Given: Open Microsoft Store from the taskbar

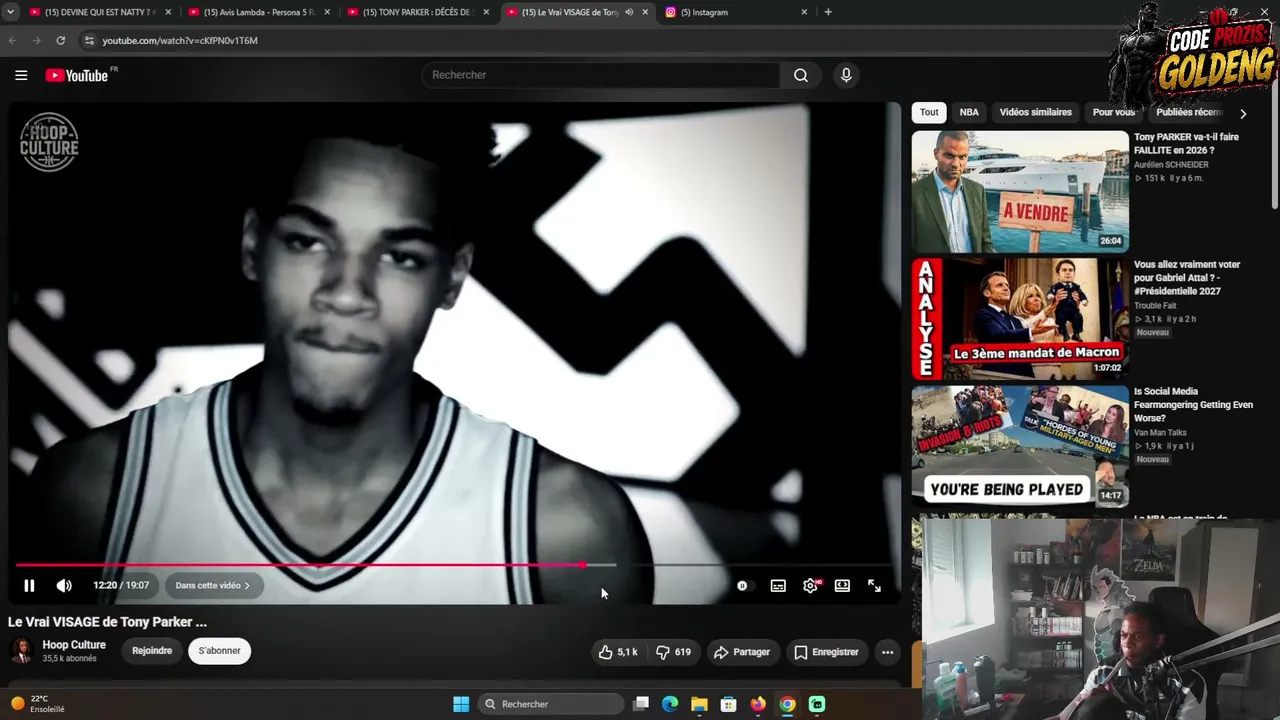Looking at the screenshot, I should [x=729, y=704].
